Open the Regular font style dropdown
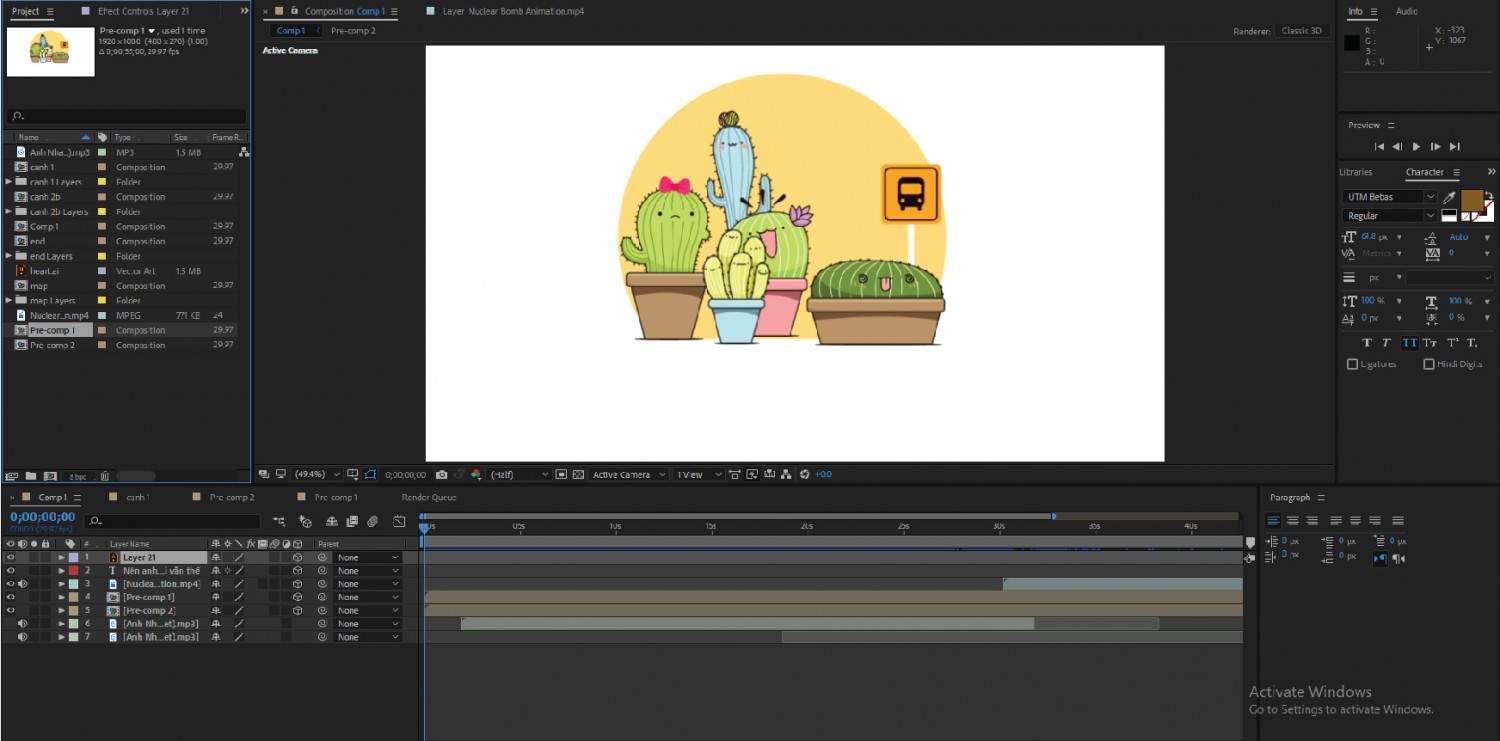 (1389, 216)
